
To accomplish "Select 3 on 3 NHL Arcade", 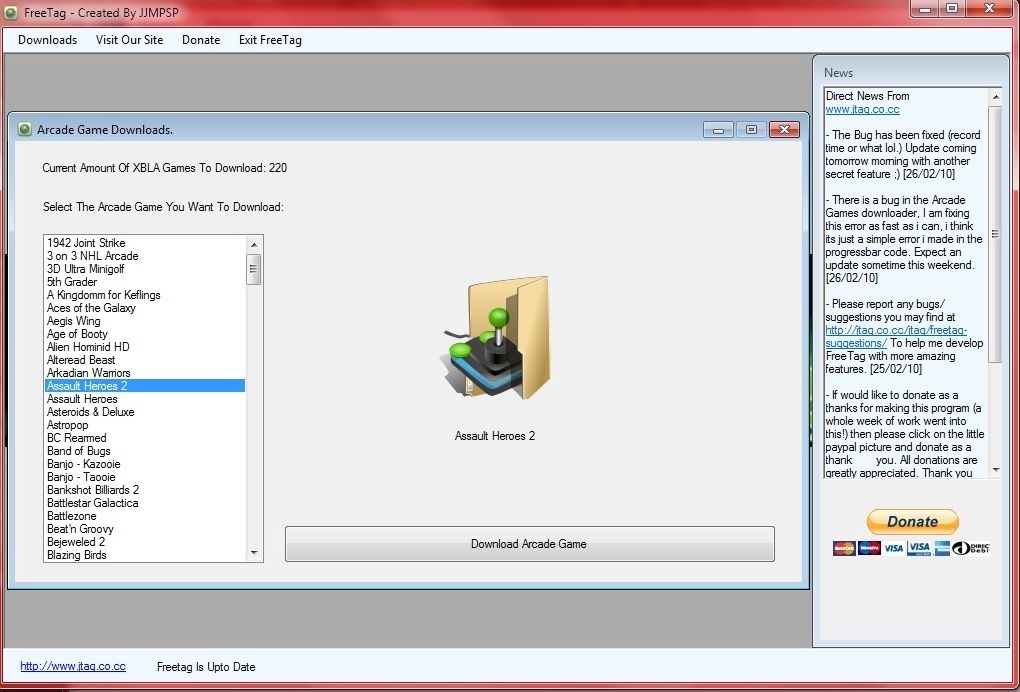I will [145, 256].
